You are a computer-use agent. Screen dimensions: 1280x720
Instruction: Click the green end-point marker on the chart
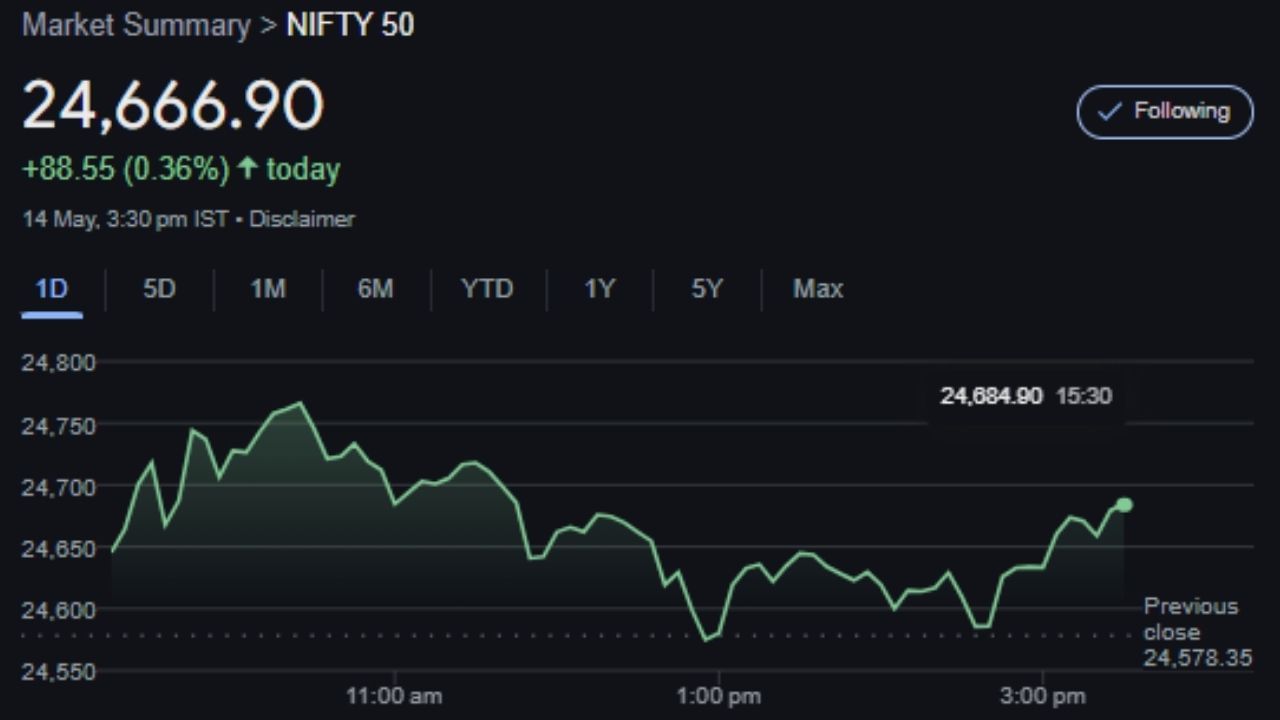click(1124, 505)
